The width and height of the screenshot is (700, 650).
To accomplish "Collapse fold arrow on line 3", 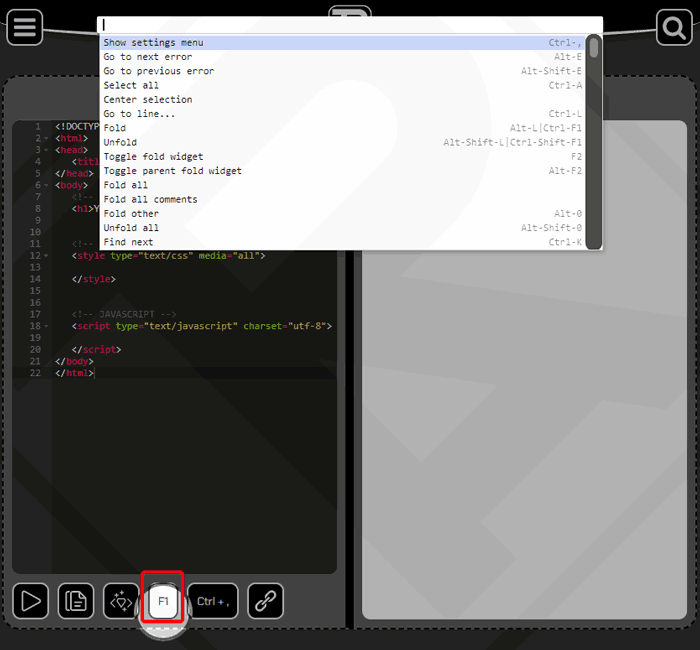I will [x=46, y=150].
